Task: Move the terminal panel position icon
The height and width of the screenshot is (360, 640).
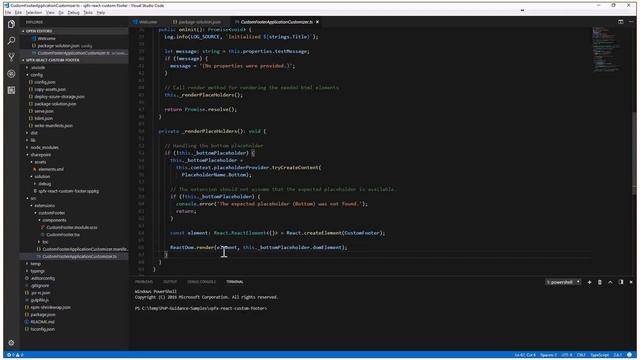Action: point(621,282)
